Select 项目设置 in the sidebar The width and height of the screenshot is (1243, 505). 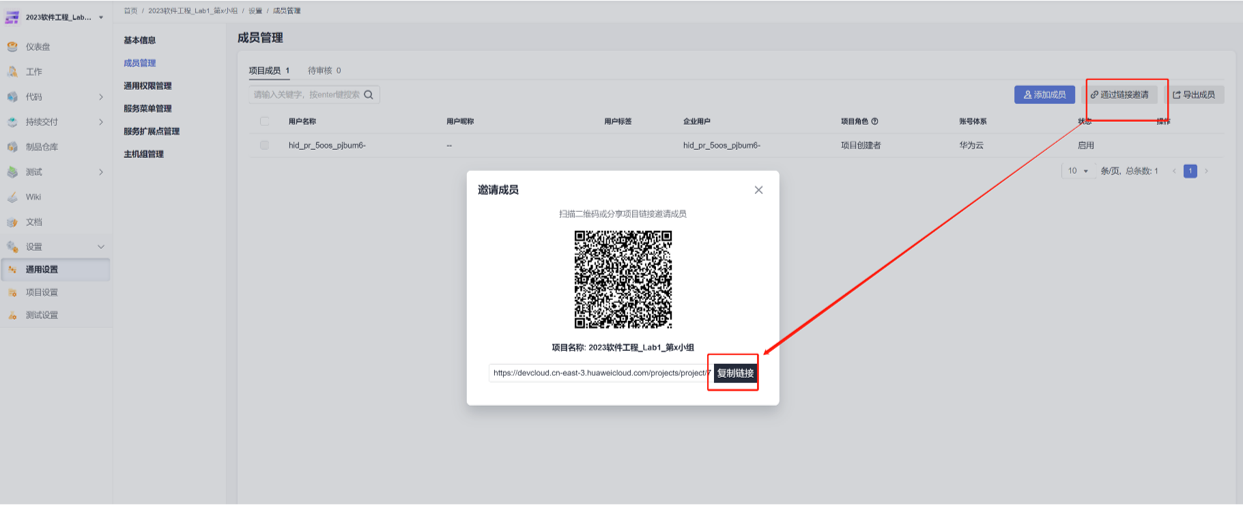click(42, 293)
